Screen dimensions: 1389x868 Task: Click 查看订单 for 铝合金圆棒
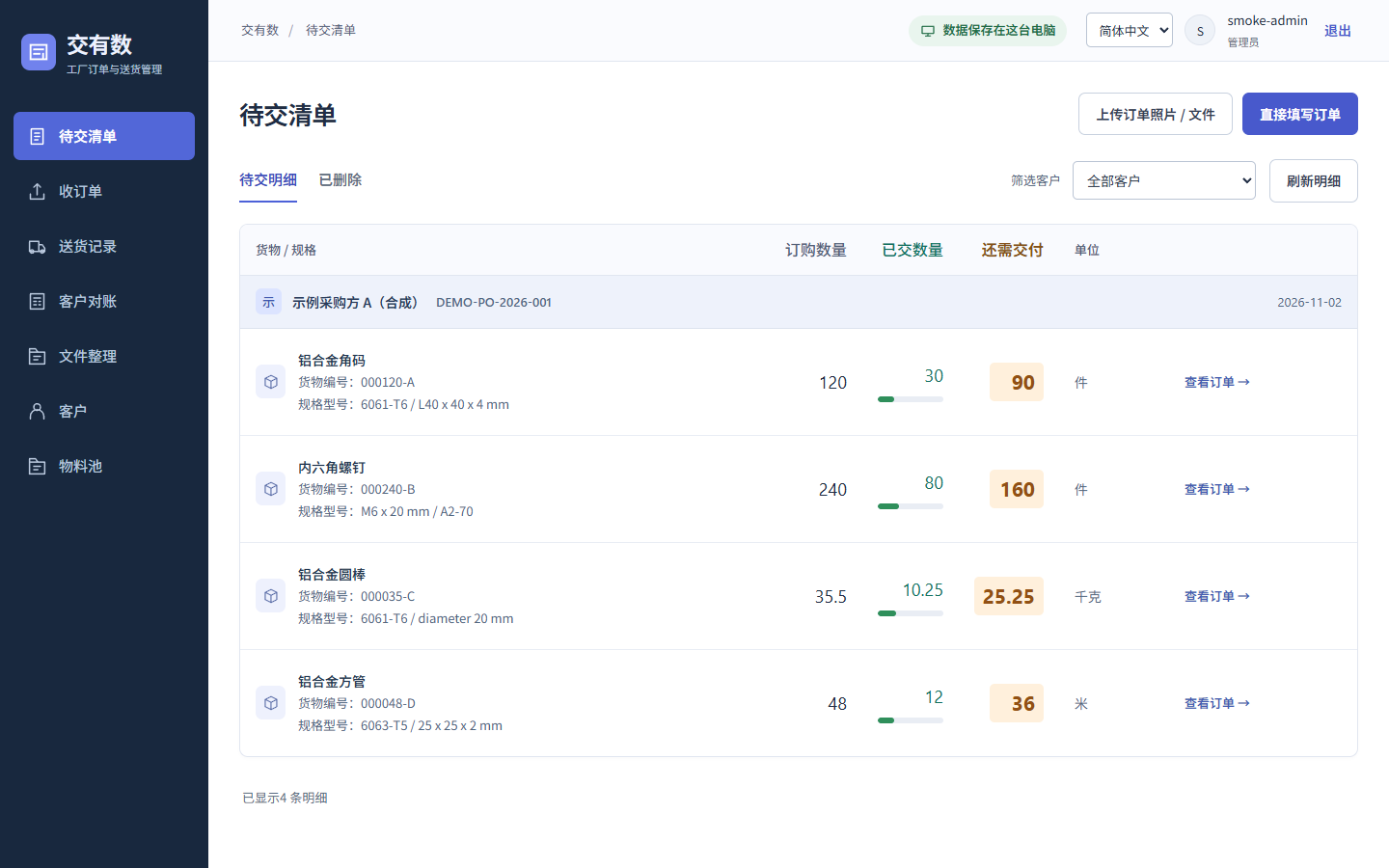pyautogui.click(x=1216, y=596)
